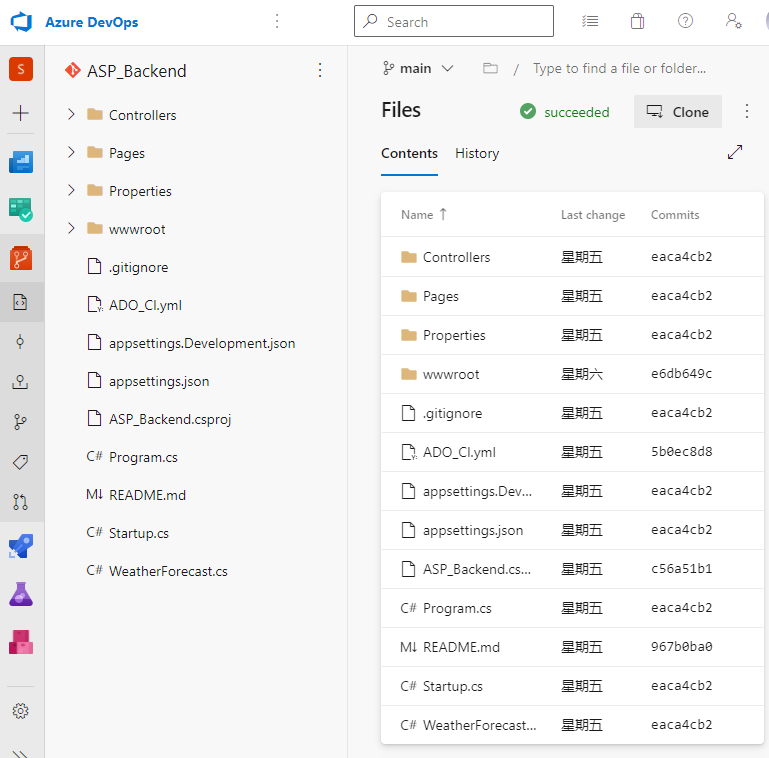Open commit e6db649c for wwwroot
The image size is (769, 758).
(681, 374)
